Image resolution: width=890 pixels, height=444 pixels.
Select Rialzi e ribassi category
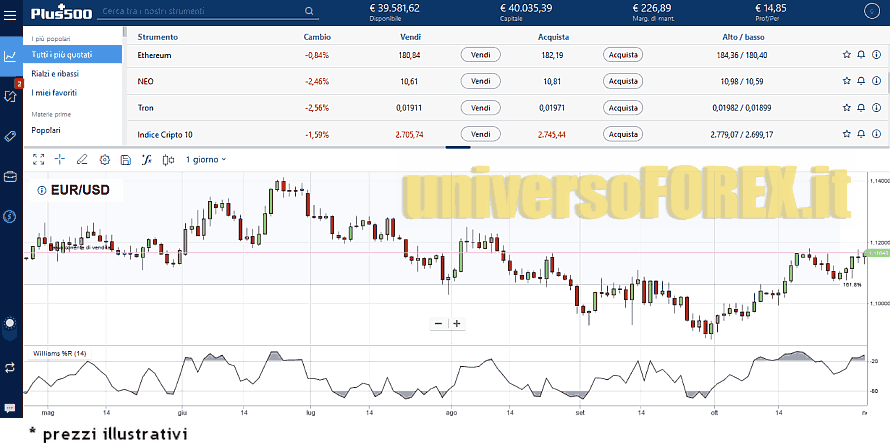tap(55, 74)
